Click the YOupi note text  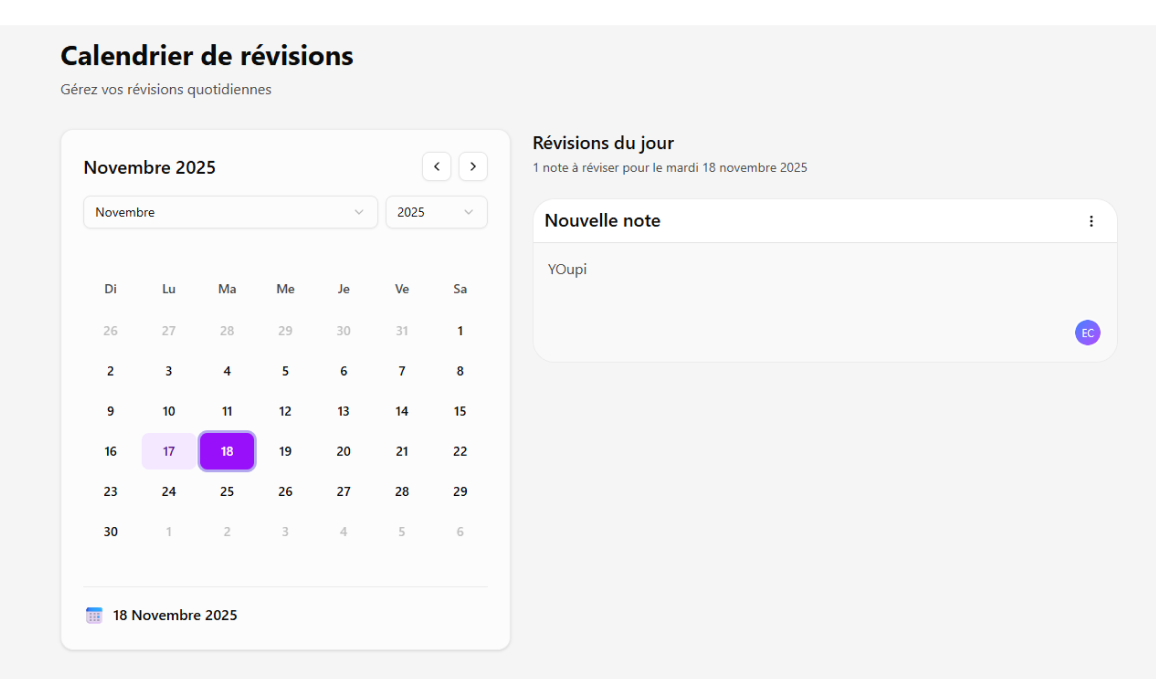(567, 269)
